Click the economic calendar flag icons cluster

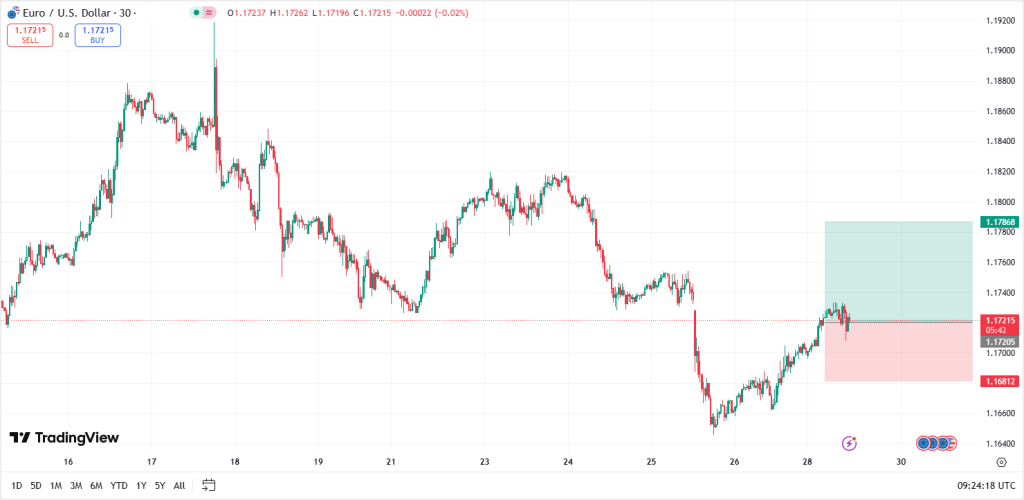(937, 442)
